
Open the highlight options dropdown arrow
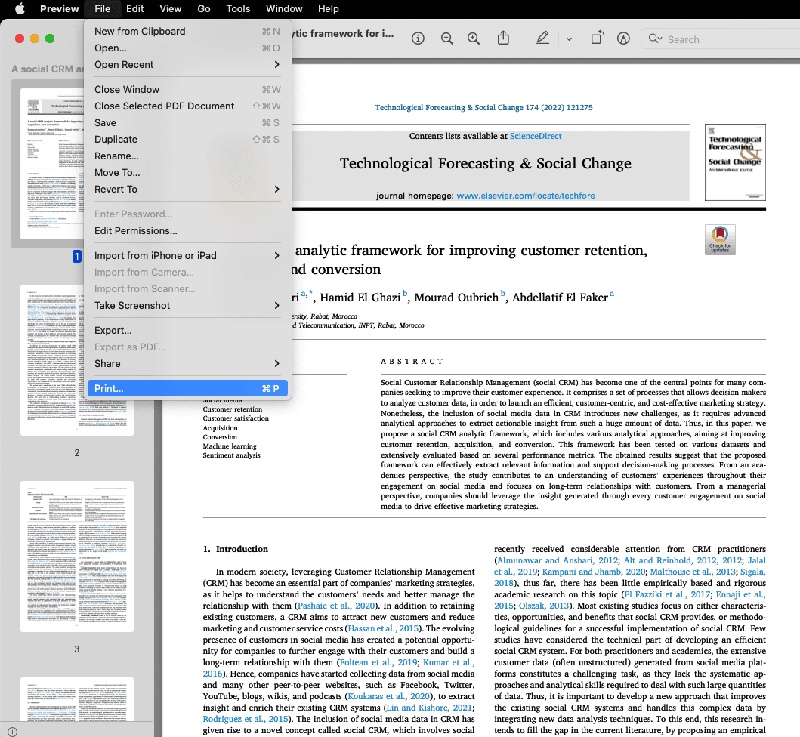[x=569, y=39]
